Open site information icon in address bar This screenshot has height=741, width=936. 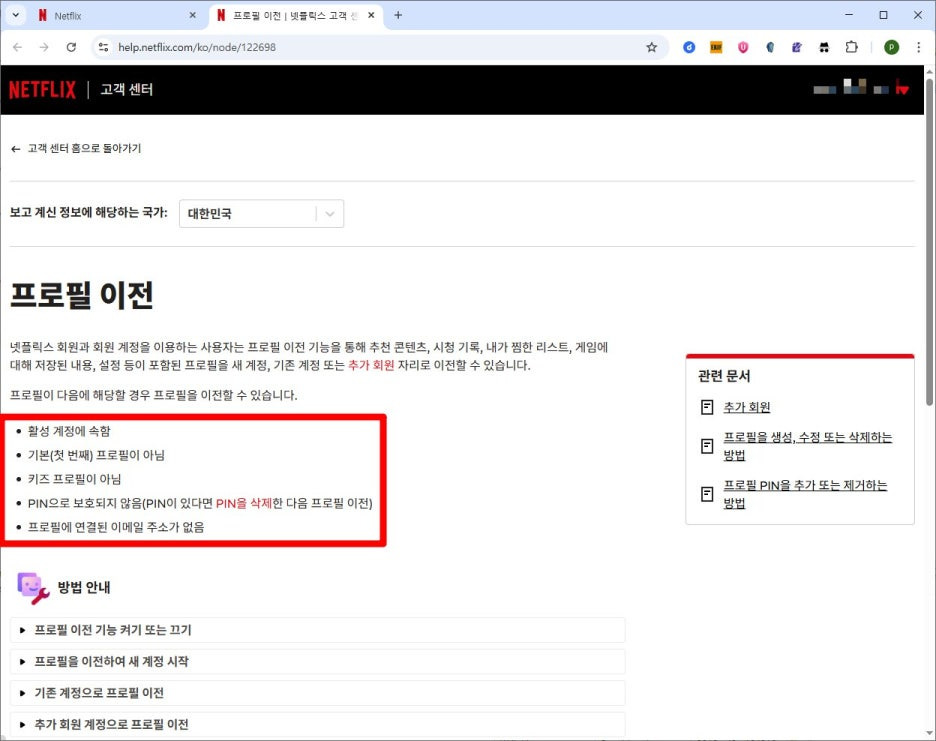pyautogui.click(x=103, y=47)
